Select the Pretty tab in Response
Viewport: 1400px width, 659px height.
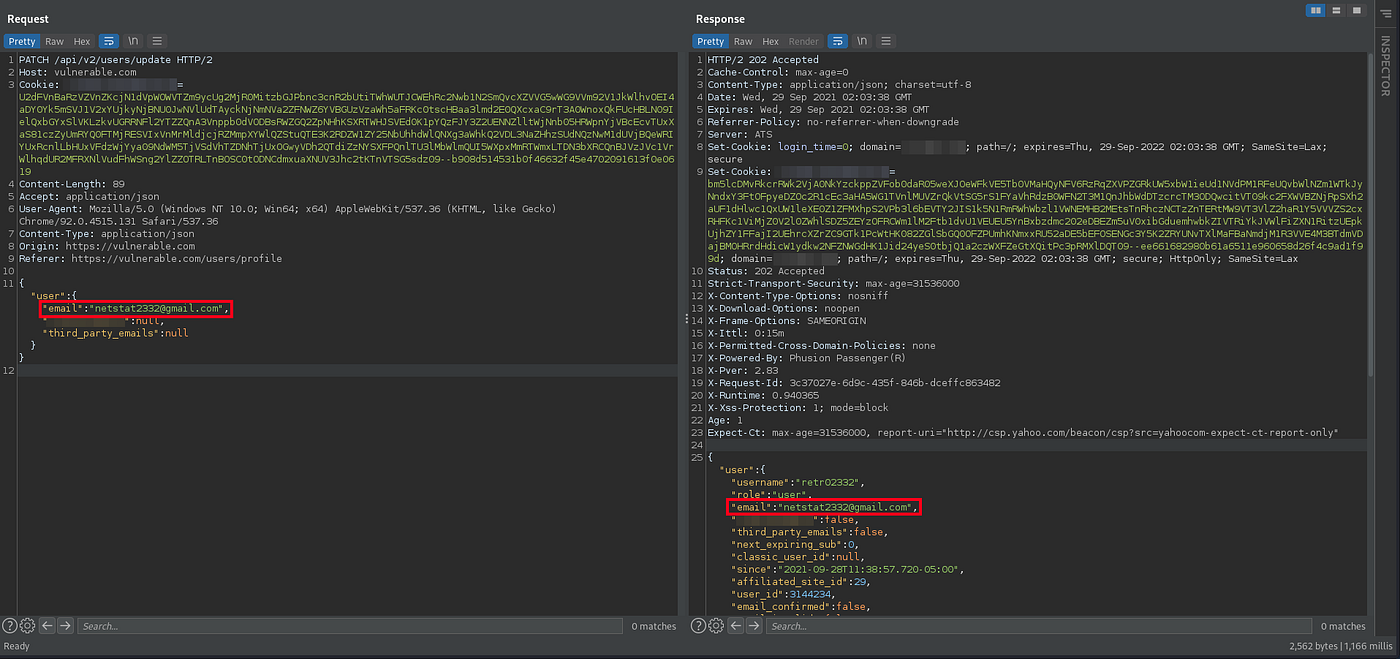click(x=711, y=41)
